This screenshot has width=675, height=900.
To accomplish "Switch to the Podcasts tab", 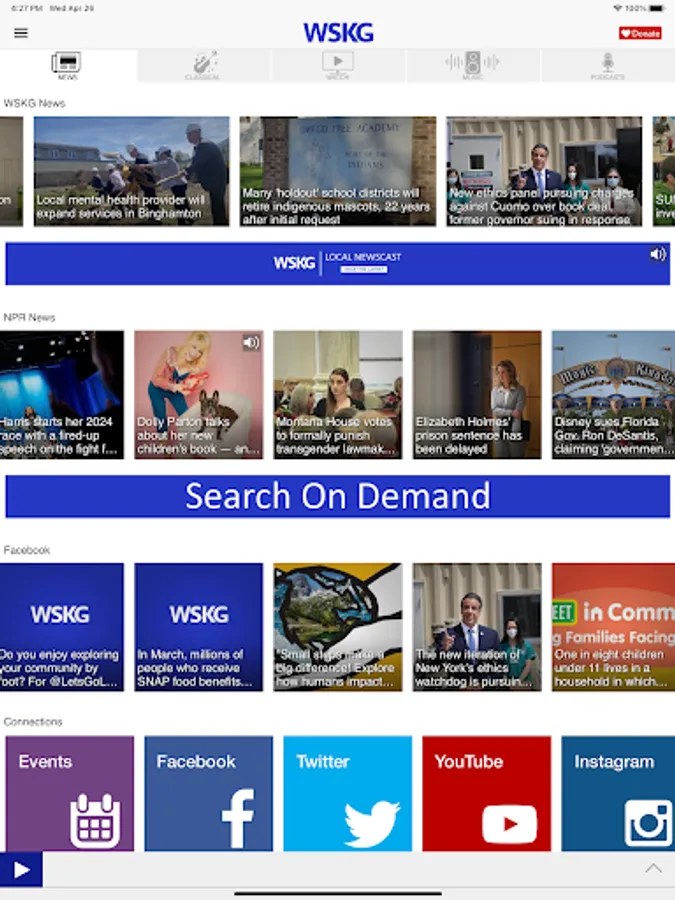I will tap(608, 65).
